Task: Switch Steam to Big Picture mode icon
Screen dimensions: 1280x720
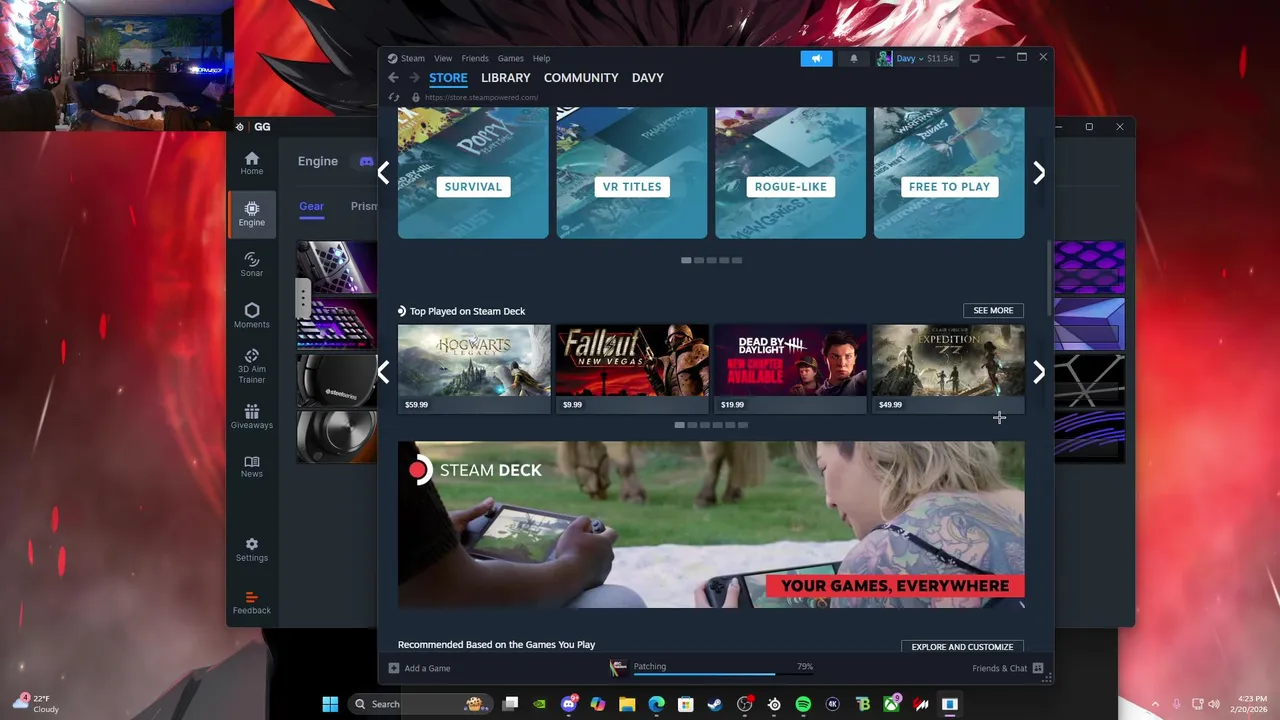Action: click(x=974, y=58)
